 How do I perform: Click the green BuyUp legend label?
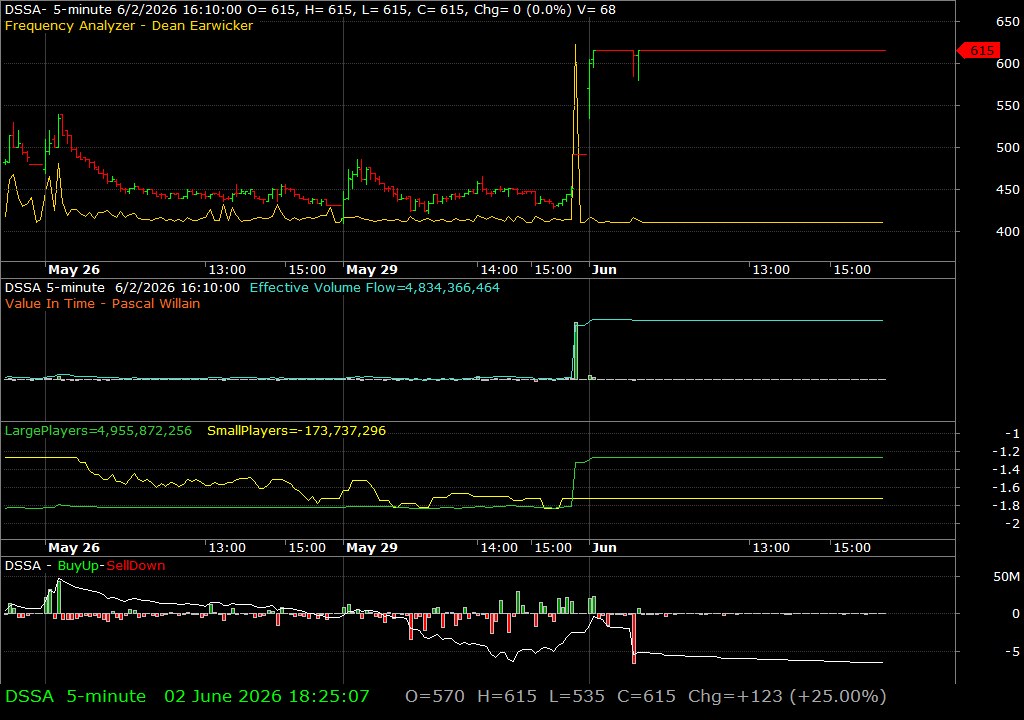coord(78,565)
